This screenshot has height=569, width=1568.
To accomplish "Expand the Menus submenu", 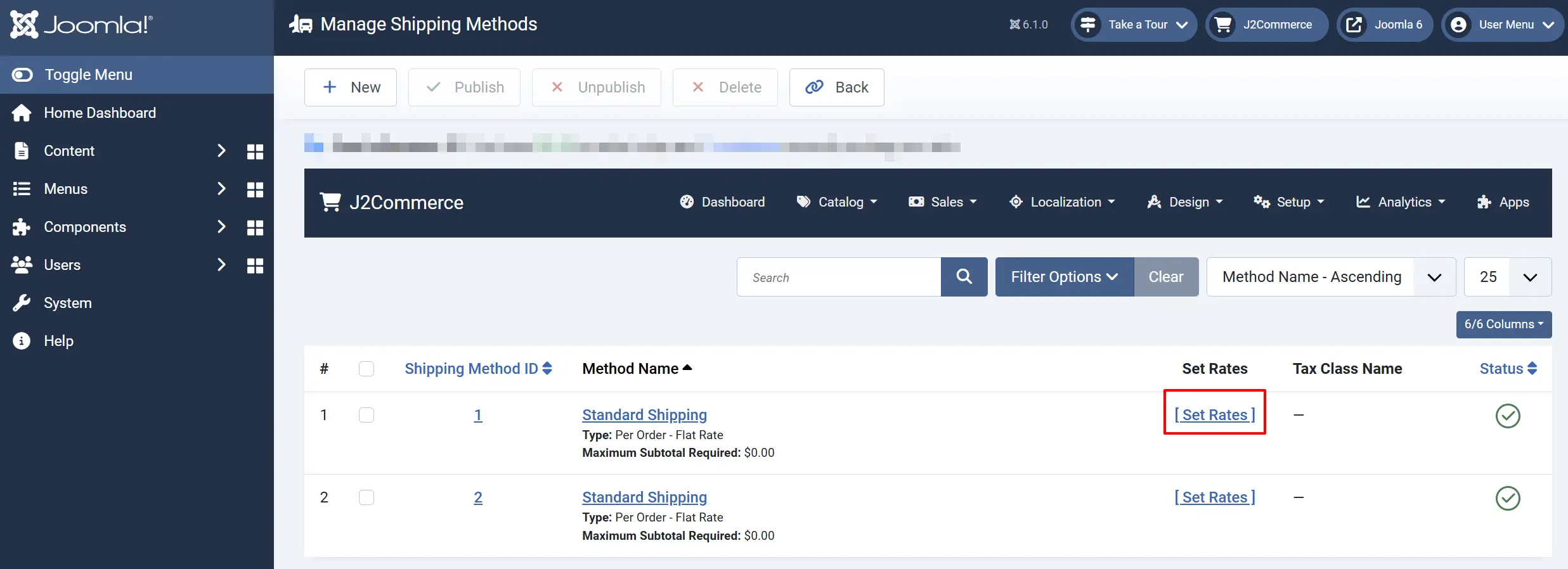I will click(221, 189).
